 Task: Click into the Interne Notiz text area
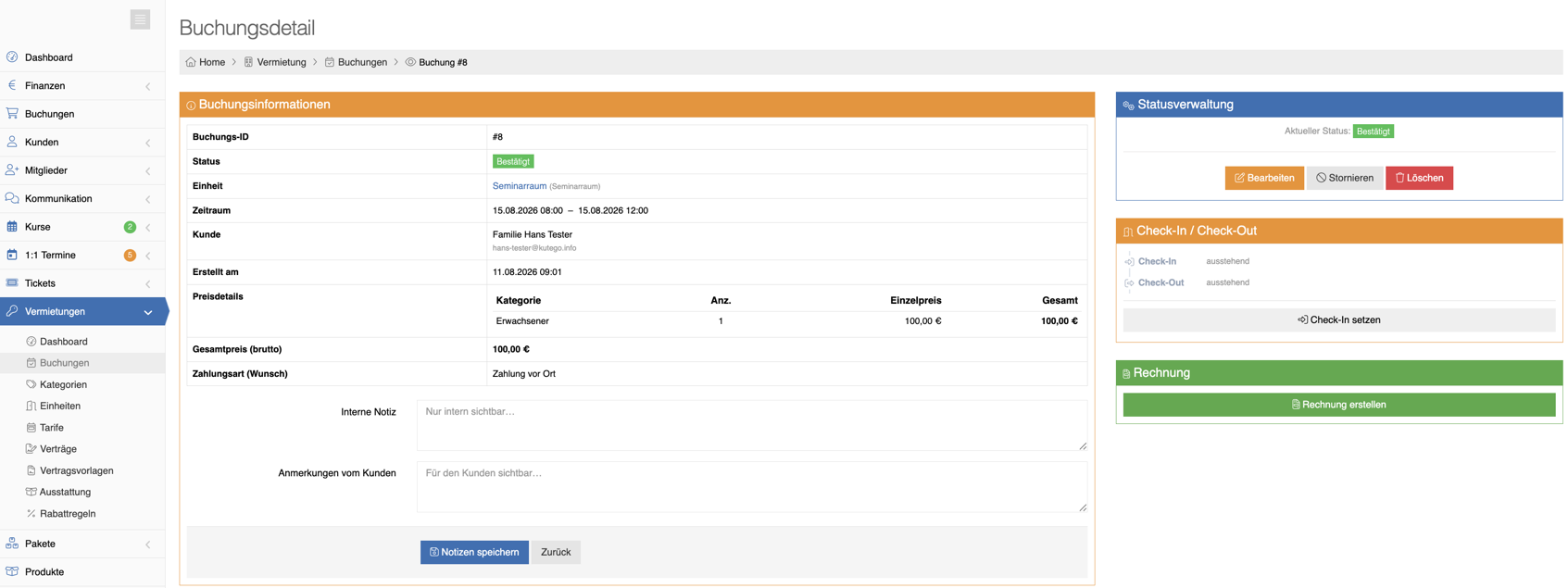click(752, 425)
